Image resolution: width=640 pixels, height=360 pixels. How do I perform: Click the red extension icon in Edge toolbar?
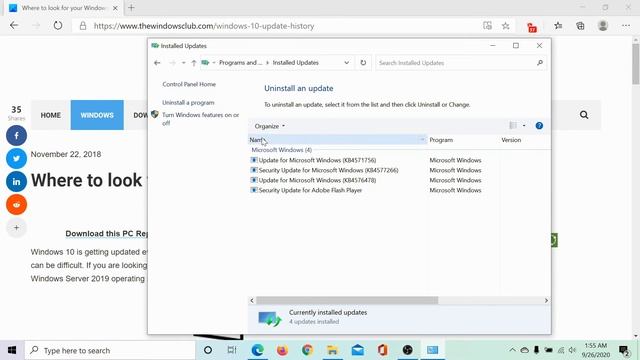532,27
